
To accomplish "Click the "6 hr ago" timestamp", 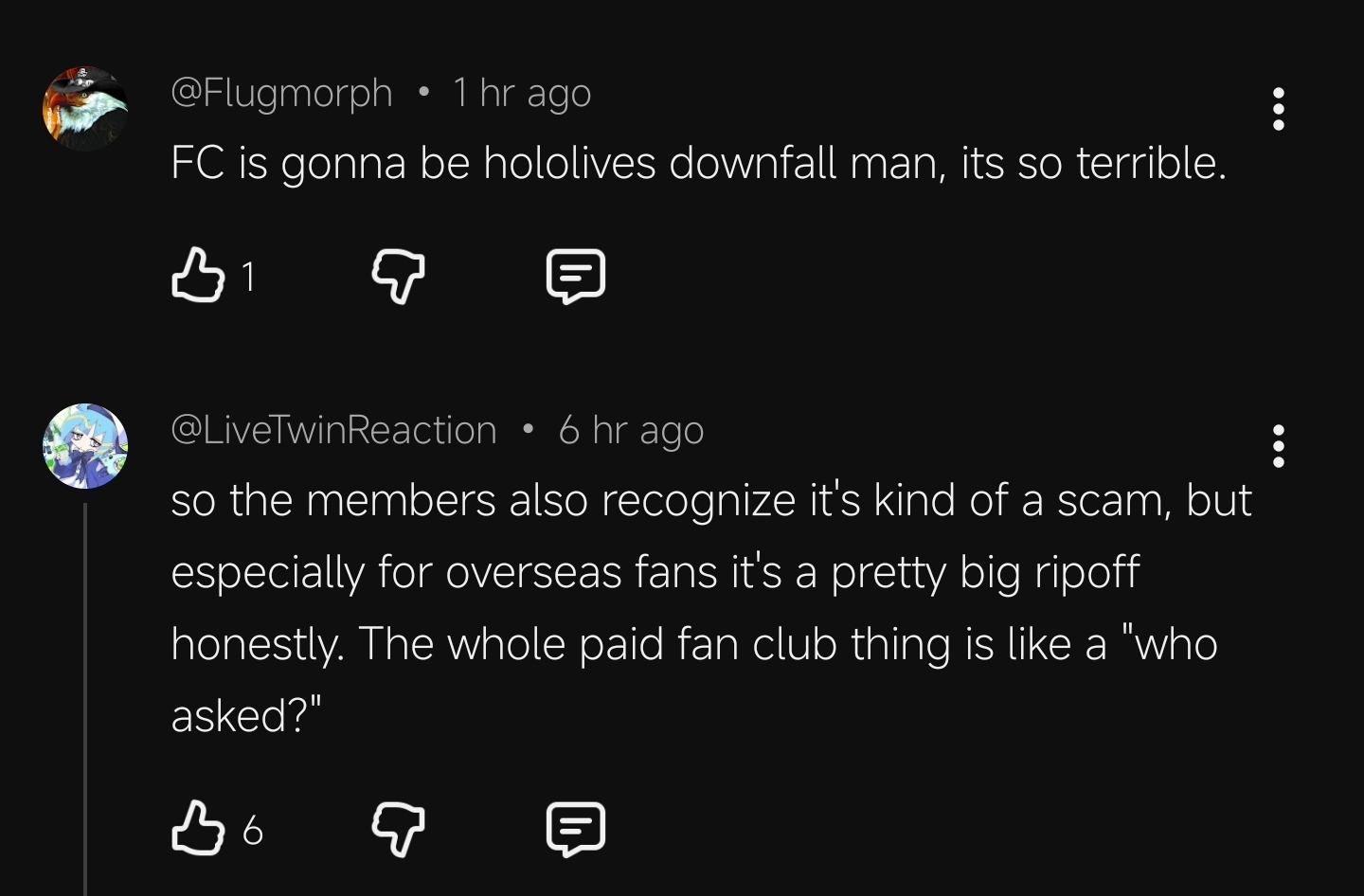I will (631, 430).
